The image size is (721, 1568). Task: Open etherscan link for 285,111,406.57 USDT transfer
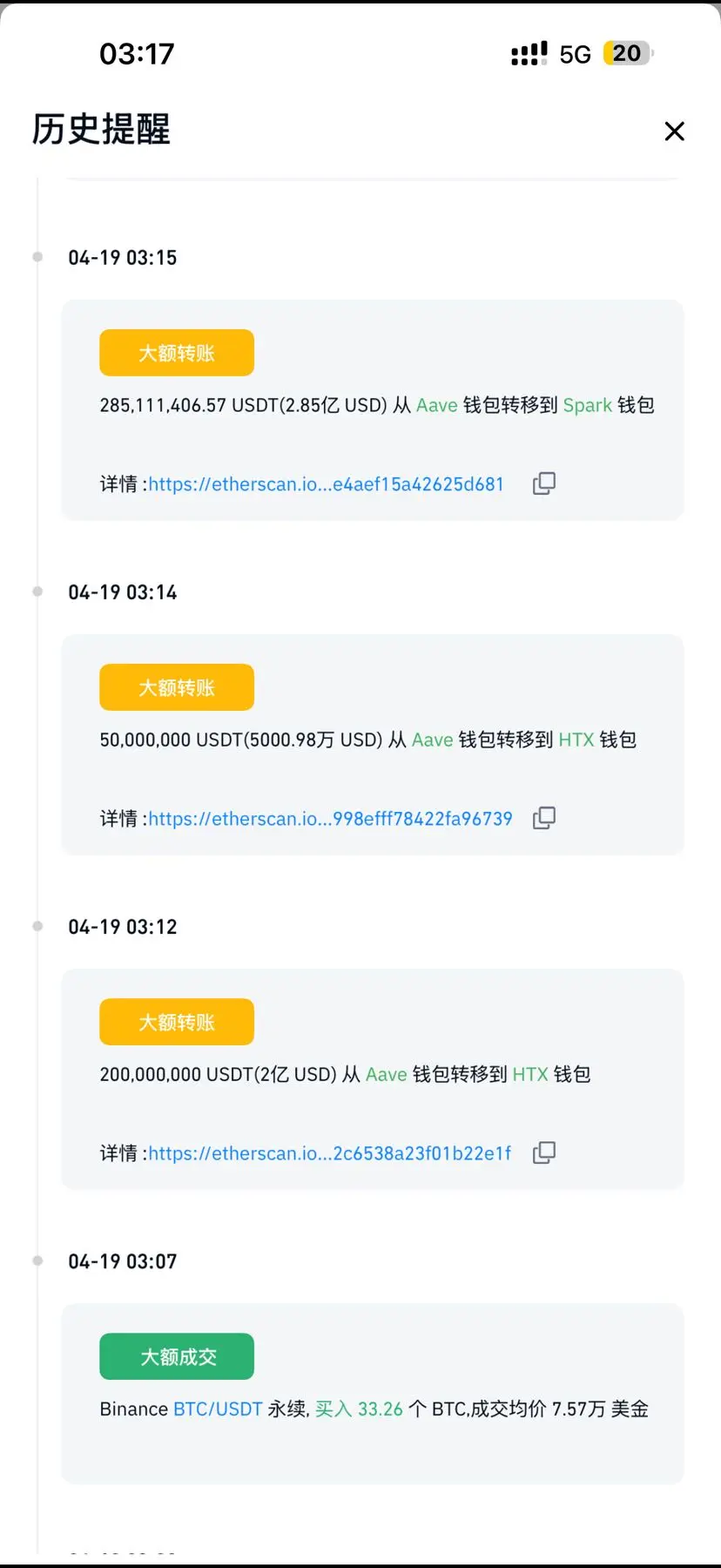[x=326, y=484]
